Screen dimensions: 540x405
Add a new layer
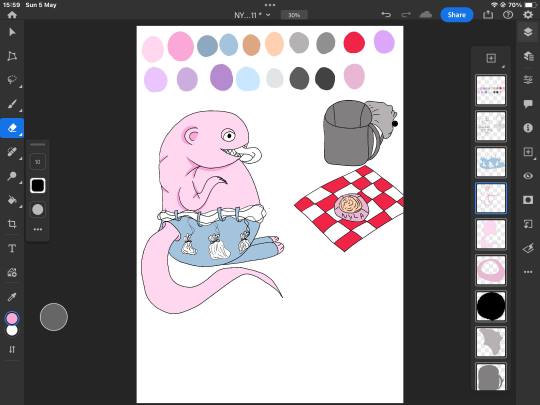click(491, 58)
